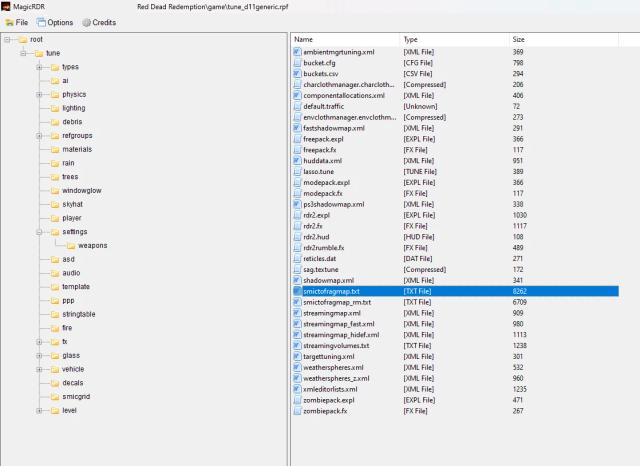Click the file icon of lasso.tune
Viewport: 640px width, 466px height.
coord(297,172)
